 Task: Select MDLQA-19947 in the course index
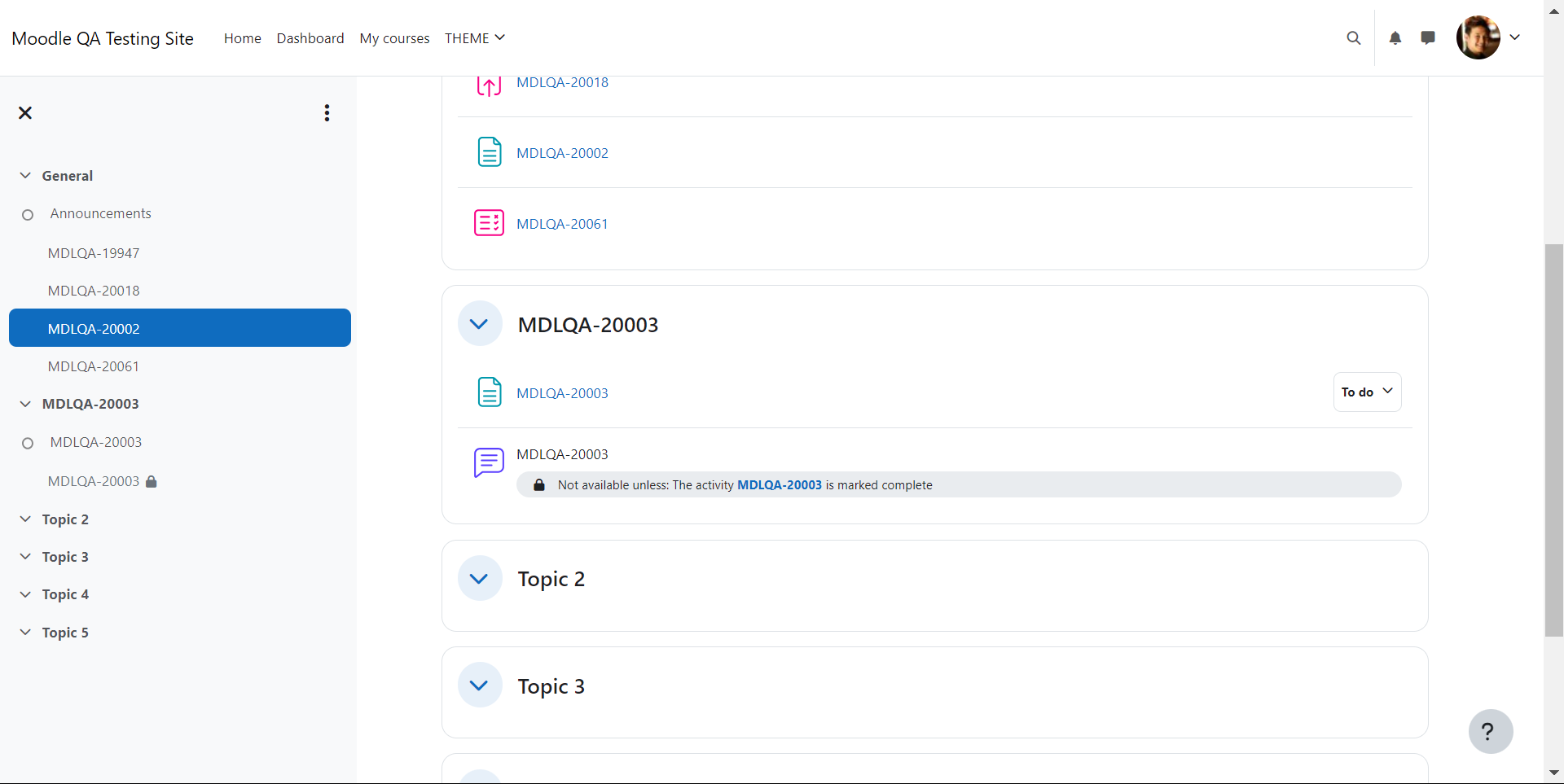(x=94, y=253)
